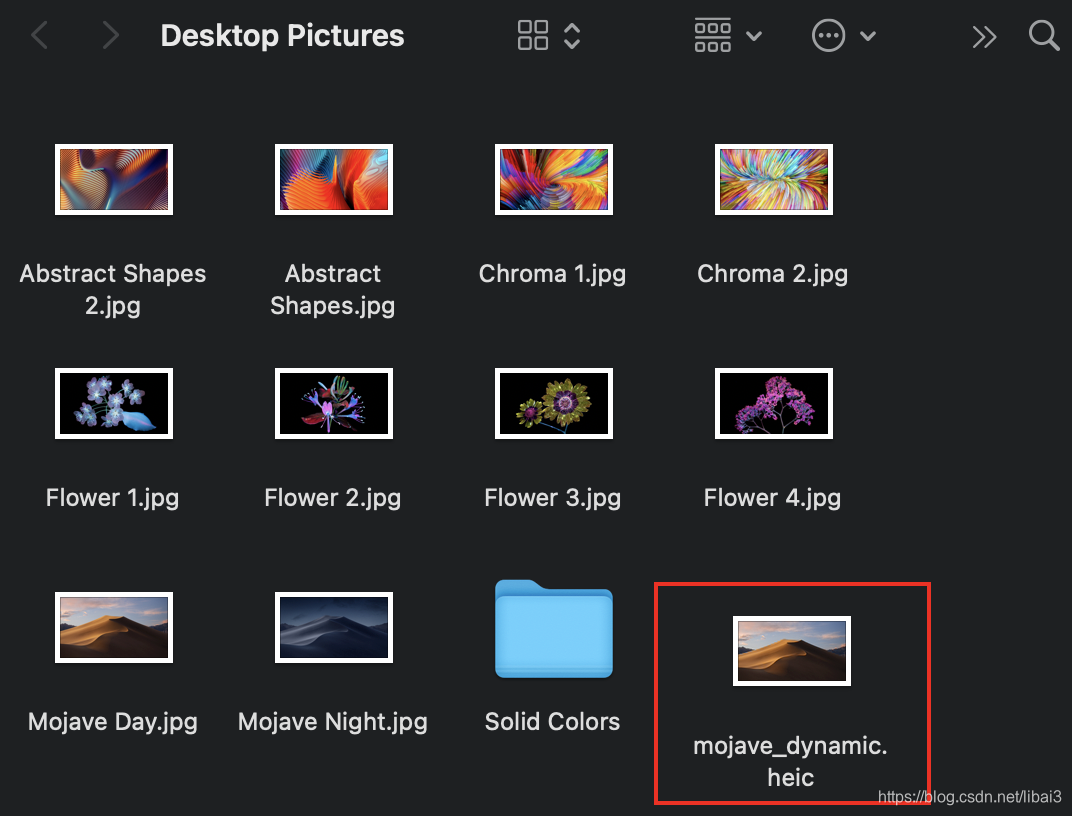The height and width of the screenshot is (816, 1072).
Task: Select the Flower 3.jpg thumbnail
Action: [554, 404]
